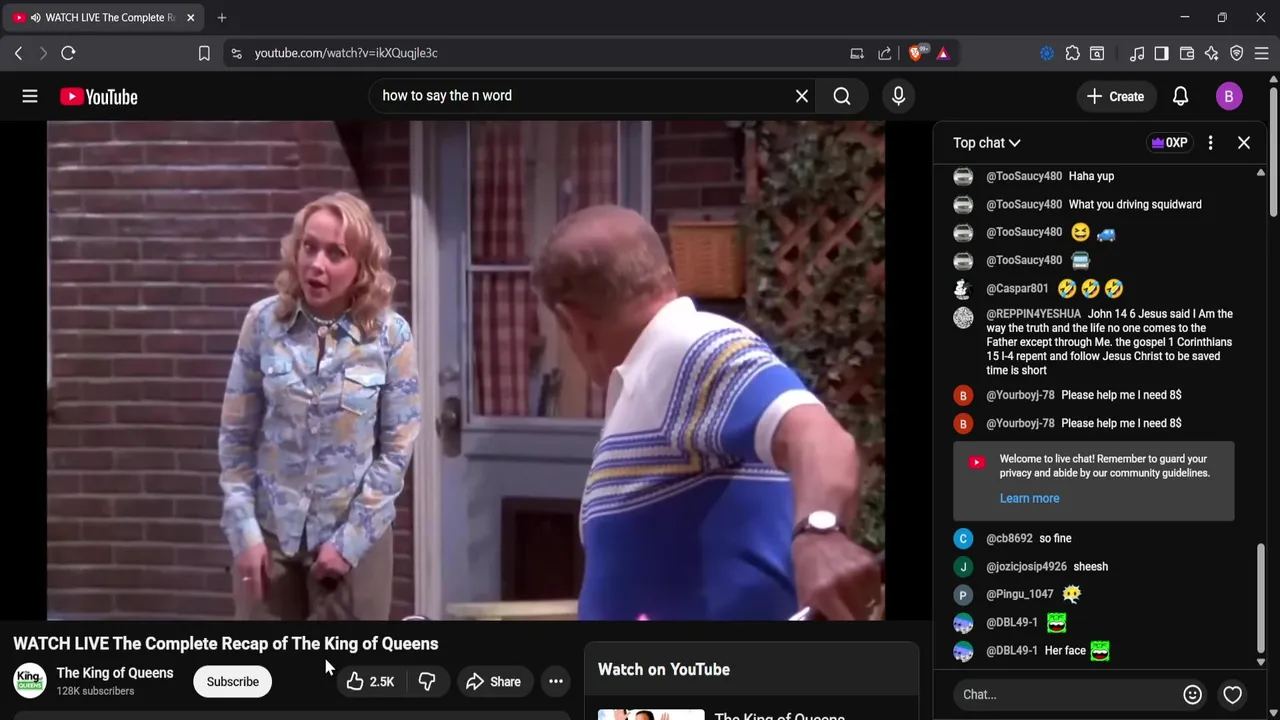This screenshot has height=720, width=1280.
Task: Open live chat three-dot options
Action: (1210, 143)
